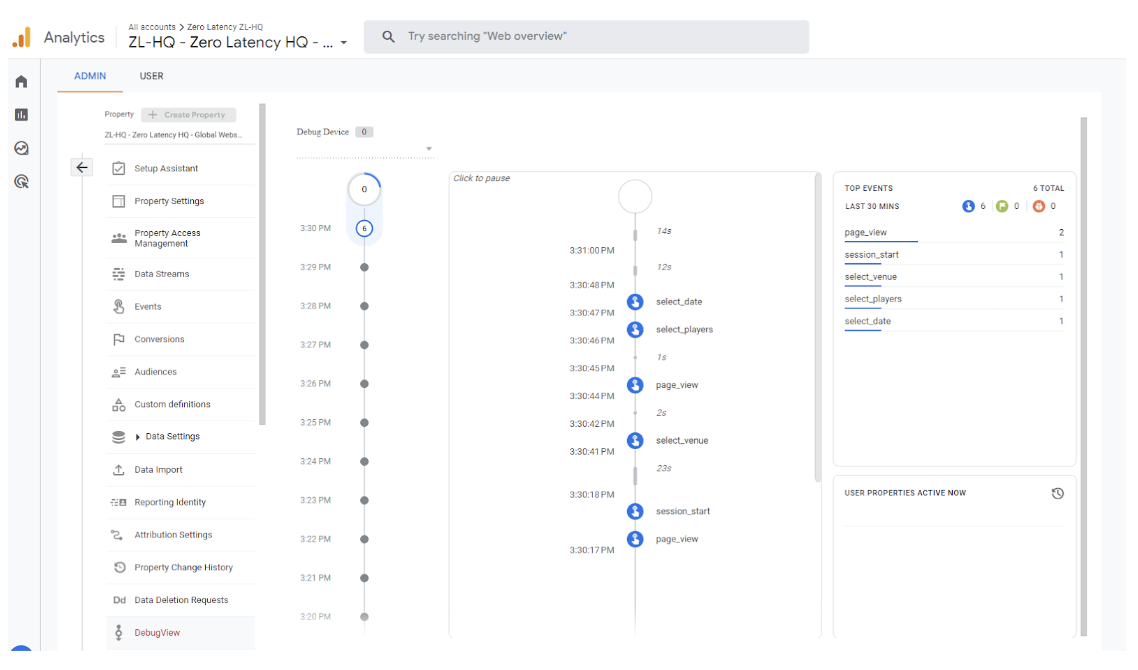Switch to the ADMIN tab
This screenshot has height=670, width=1138.
point(90,76)
